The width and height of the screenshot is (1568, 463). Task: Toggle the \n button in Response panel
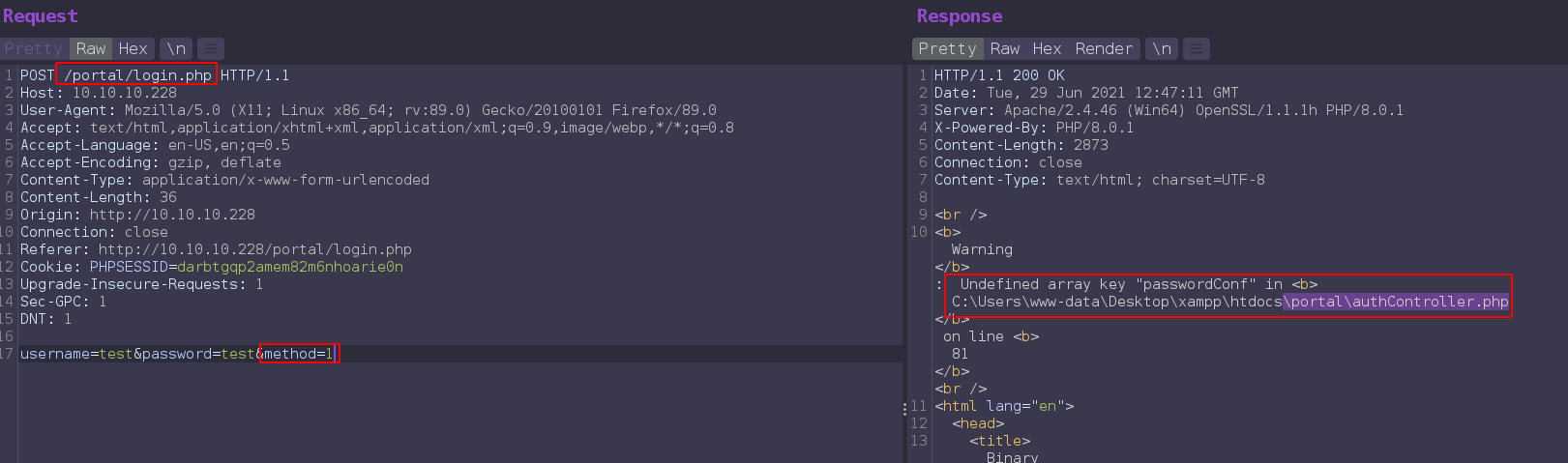coord(1162,48)
